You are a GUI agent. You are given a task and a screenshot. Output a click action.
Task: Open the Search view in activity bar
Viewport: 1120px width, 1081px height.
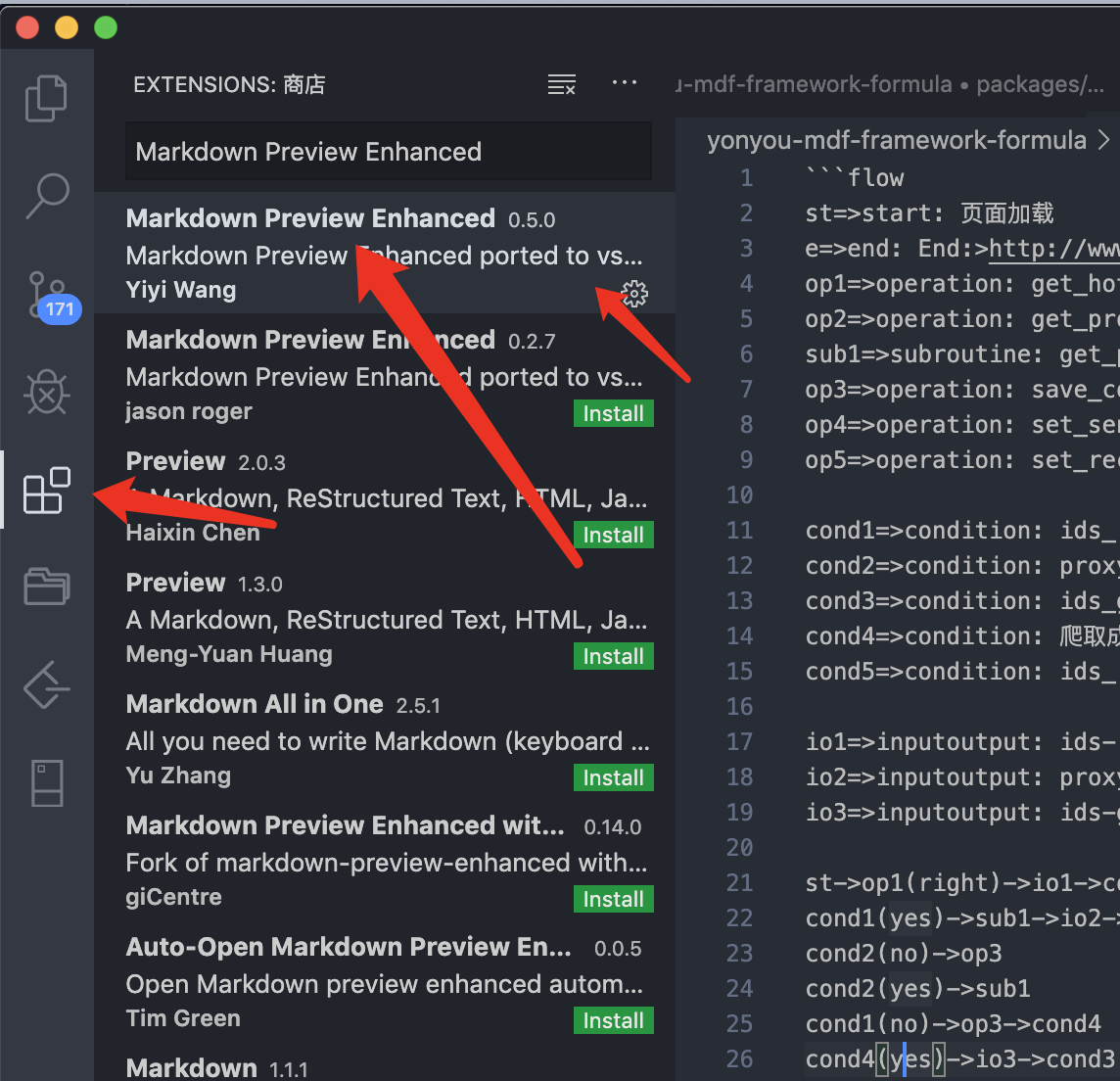click(x=47, y=195)
